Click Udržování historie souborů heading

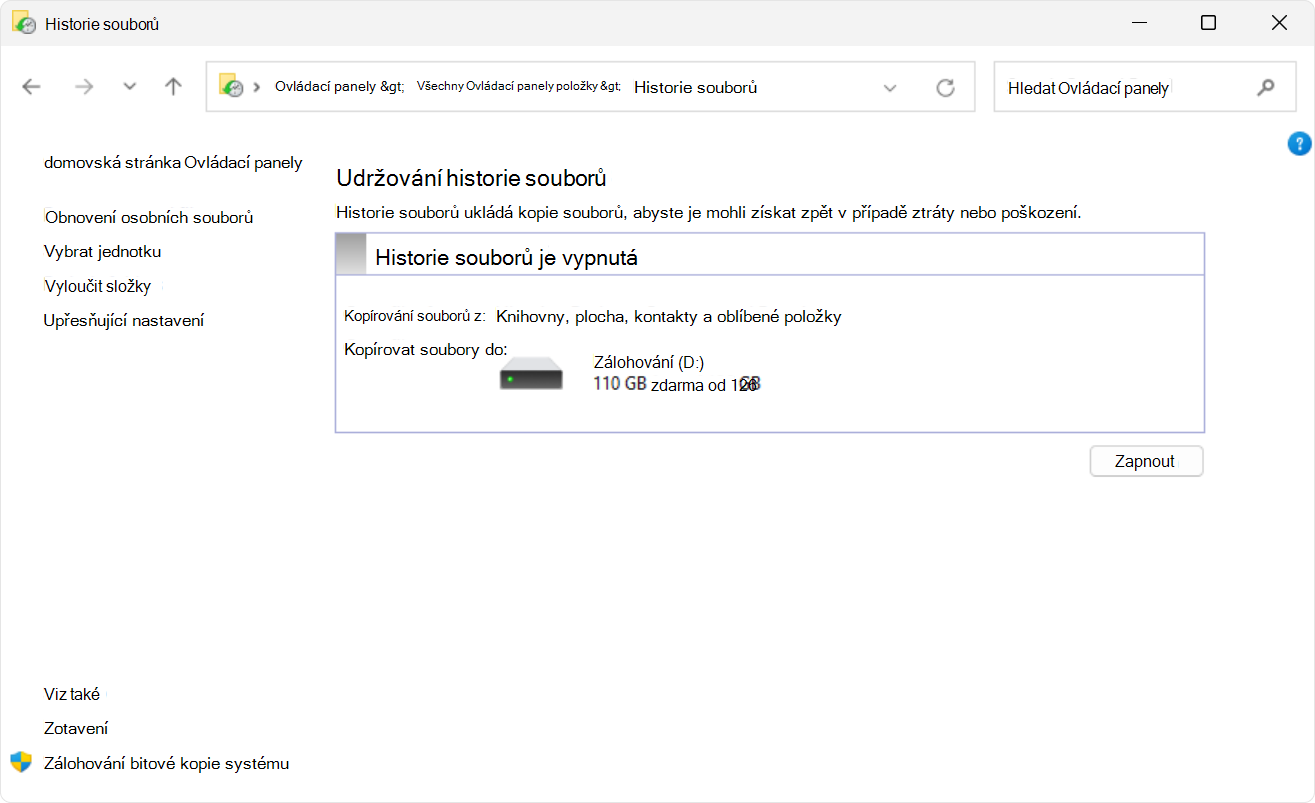point(472,179)
